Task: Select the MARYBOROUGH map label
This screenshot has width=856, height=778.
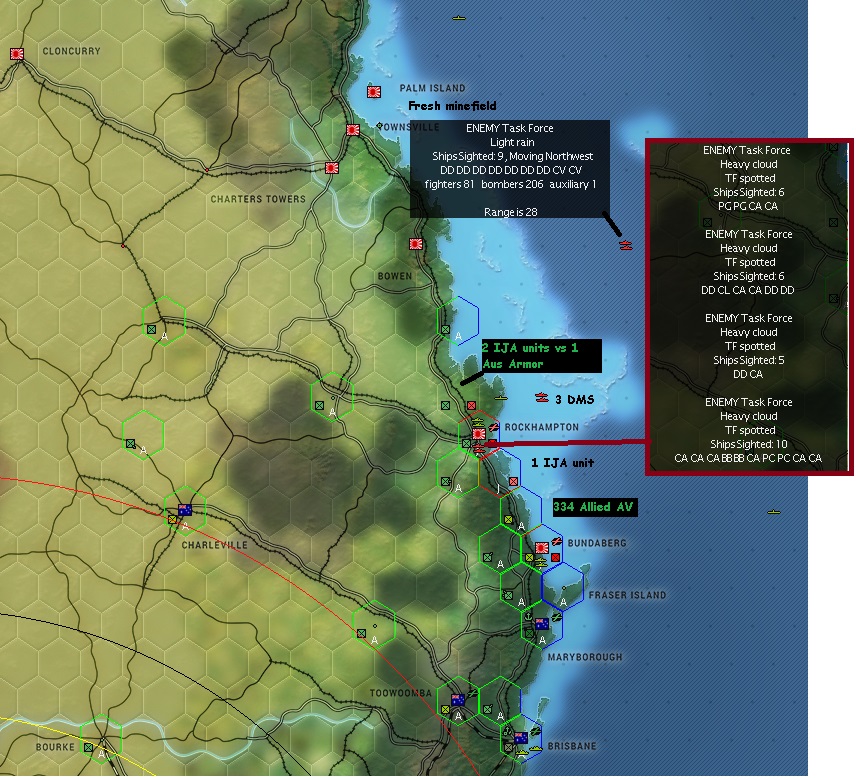Action: click(585, 657)
